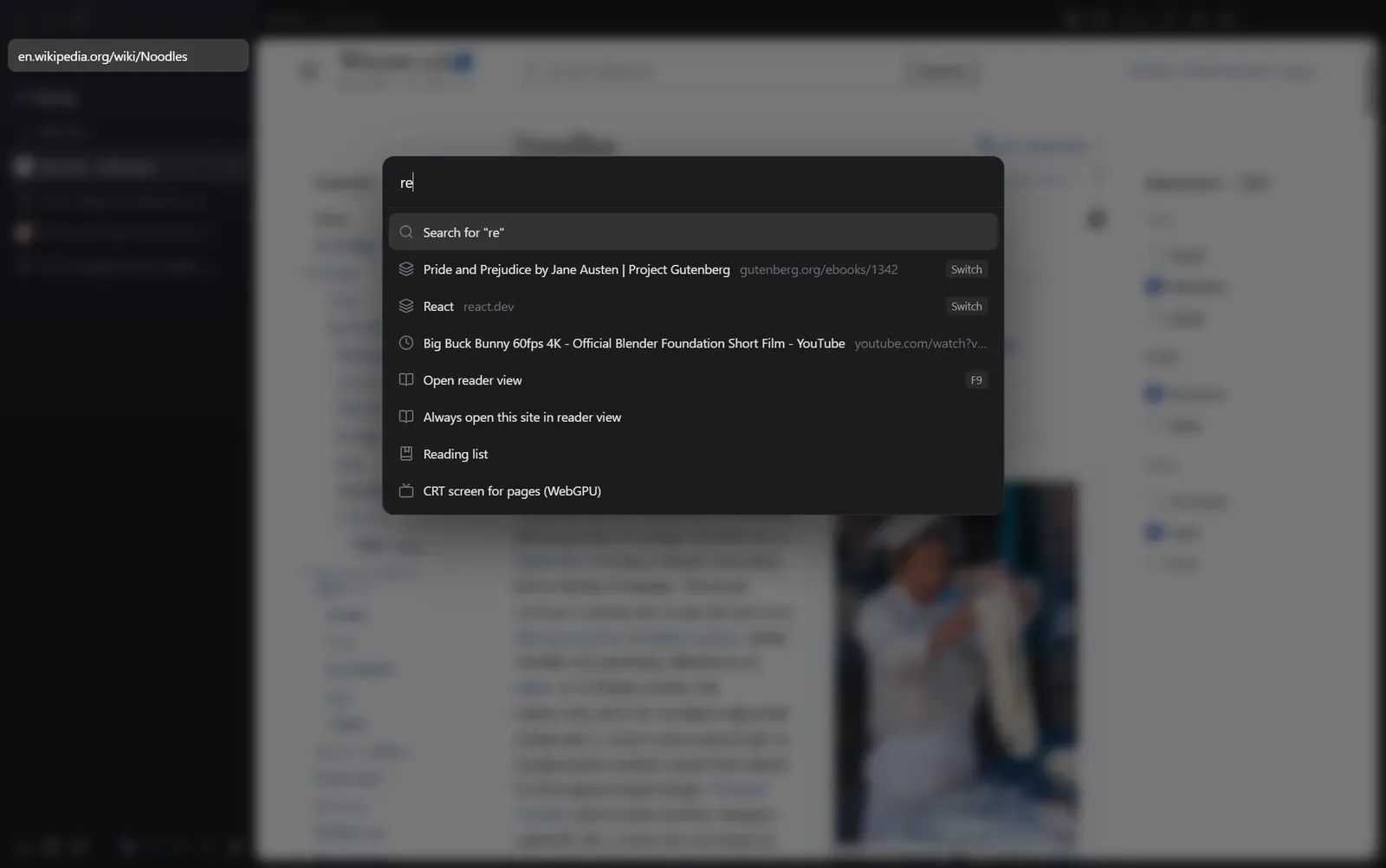Click the TV icon for CRT screen for pages
Screen dimensions: 1386x868
pyautogui.click(x=406, y=490)
